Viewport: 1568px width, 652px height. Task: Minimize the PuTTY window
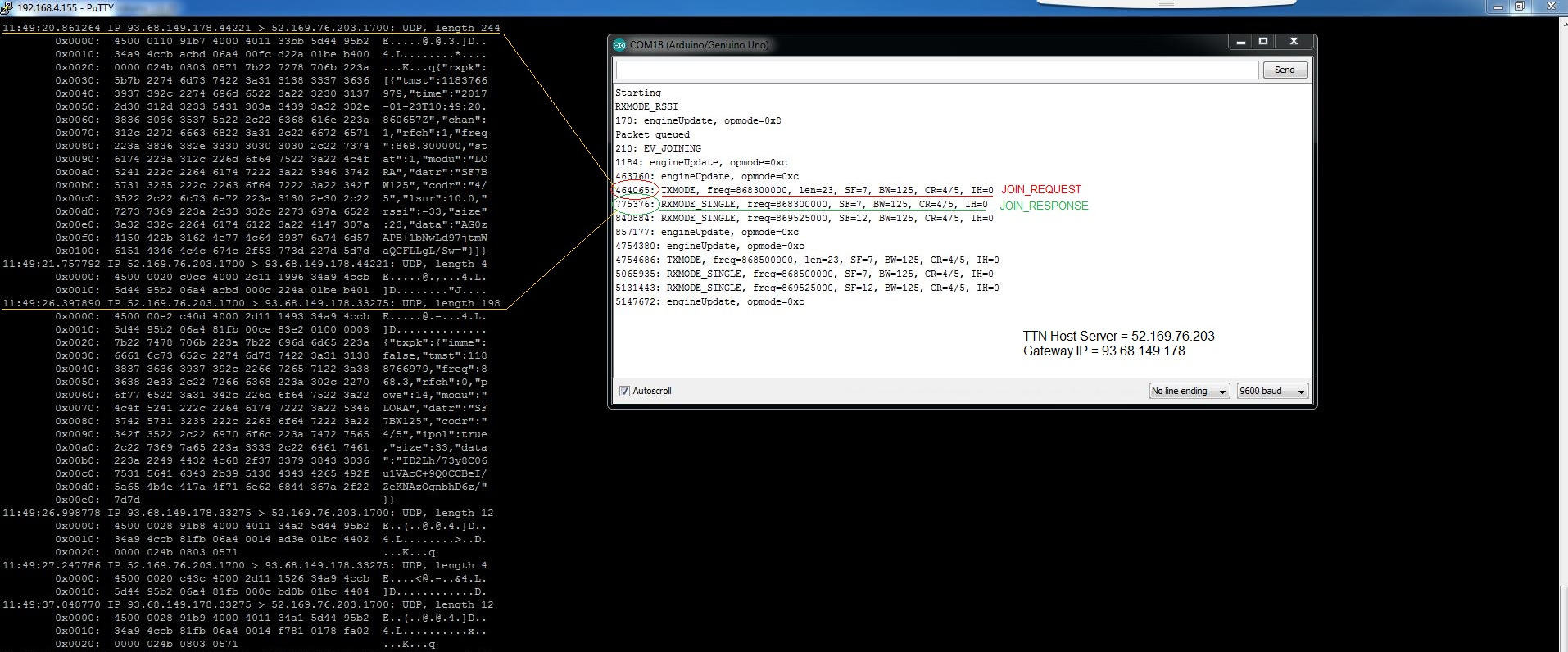(1498, 7)
